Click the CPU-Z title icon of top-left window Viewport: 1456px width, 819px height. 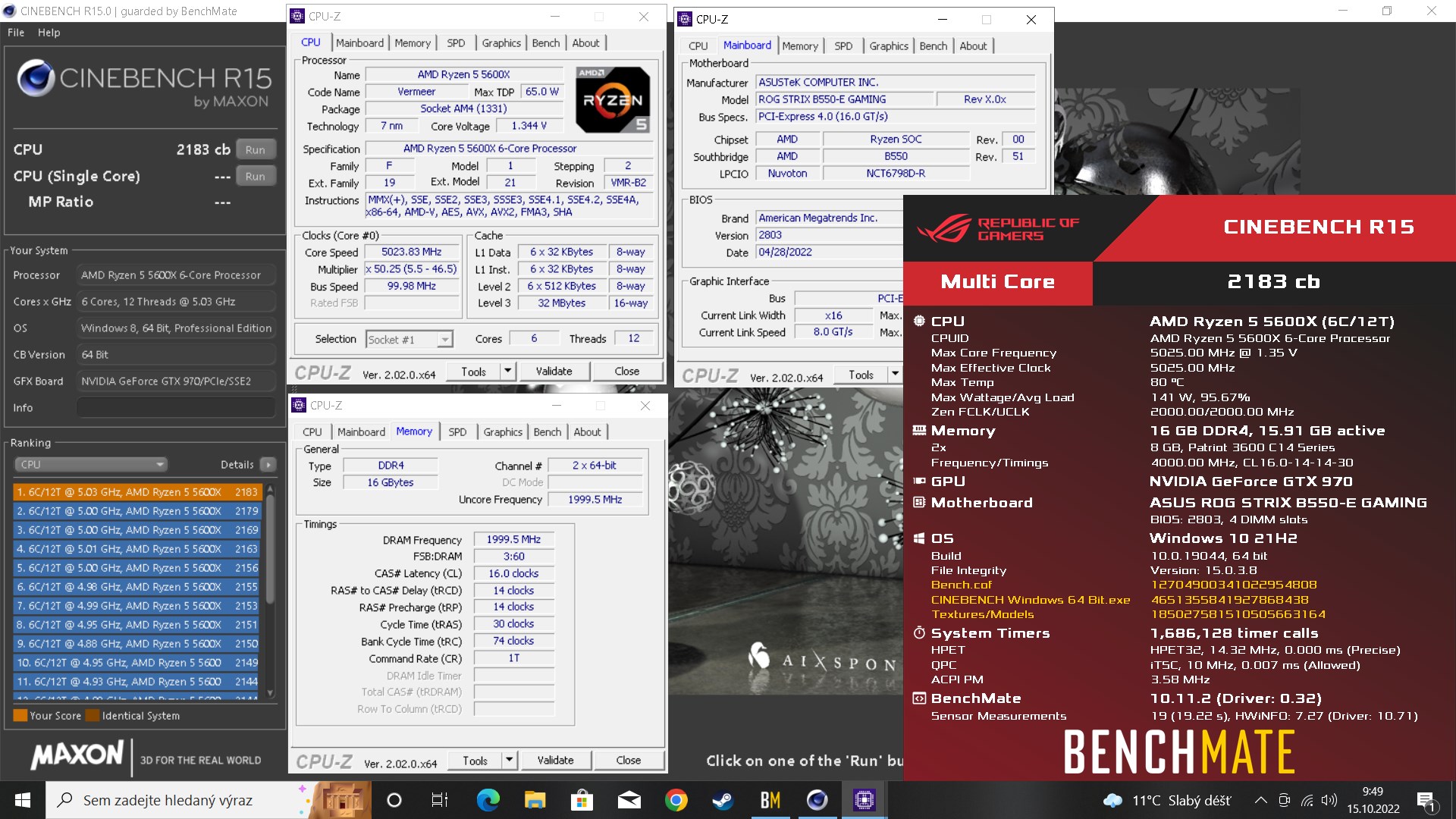[x=298, y=16]
